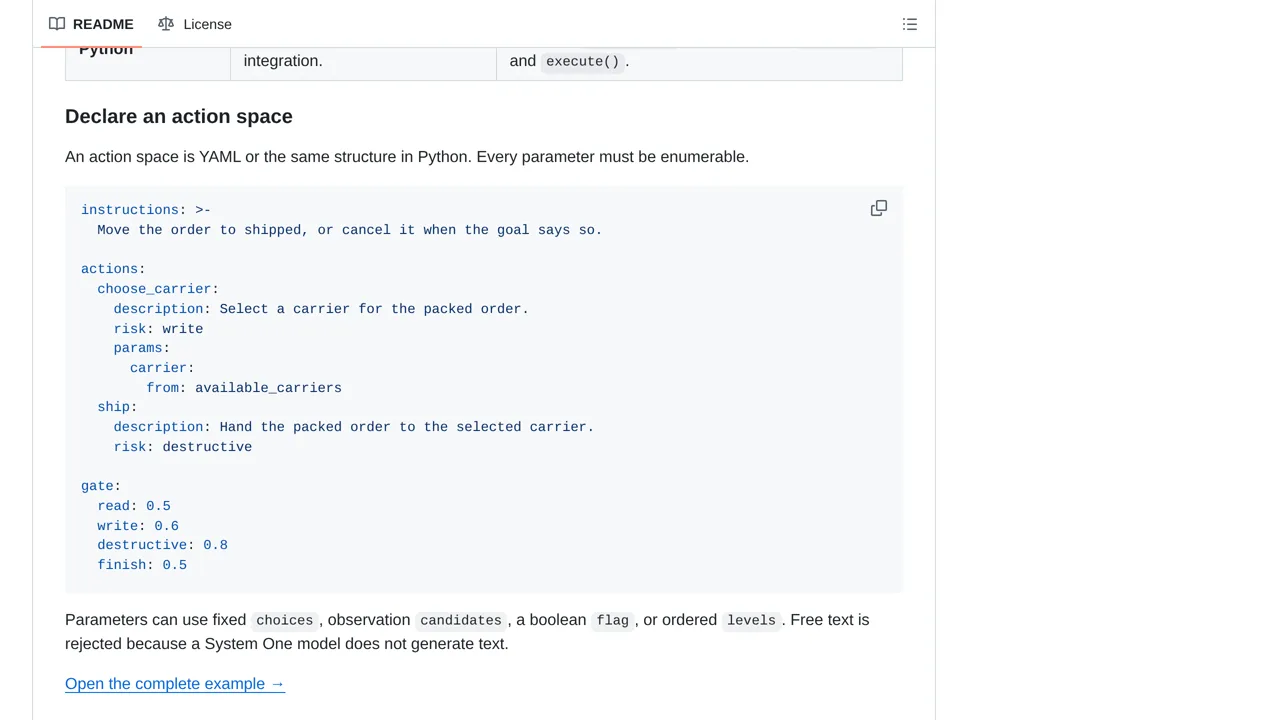The height and width of the screenshot is (720, 1280).
Task: Click 'Move the order to shipped' code line
Action: coord(350,230)
